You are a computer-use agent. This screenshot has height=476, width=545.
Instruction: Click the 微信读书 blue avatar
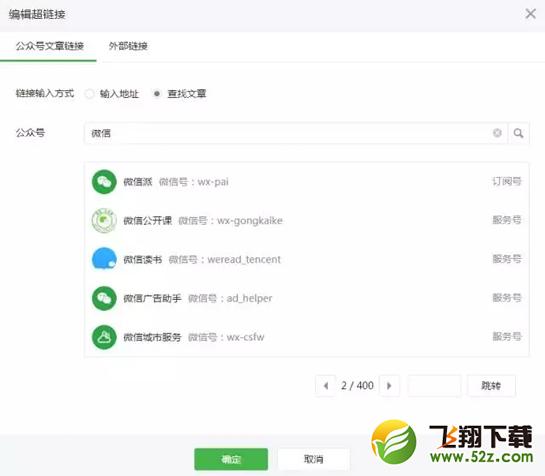coord(104,259)
